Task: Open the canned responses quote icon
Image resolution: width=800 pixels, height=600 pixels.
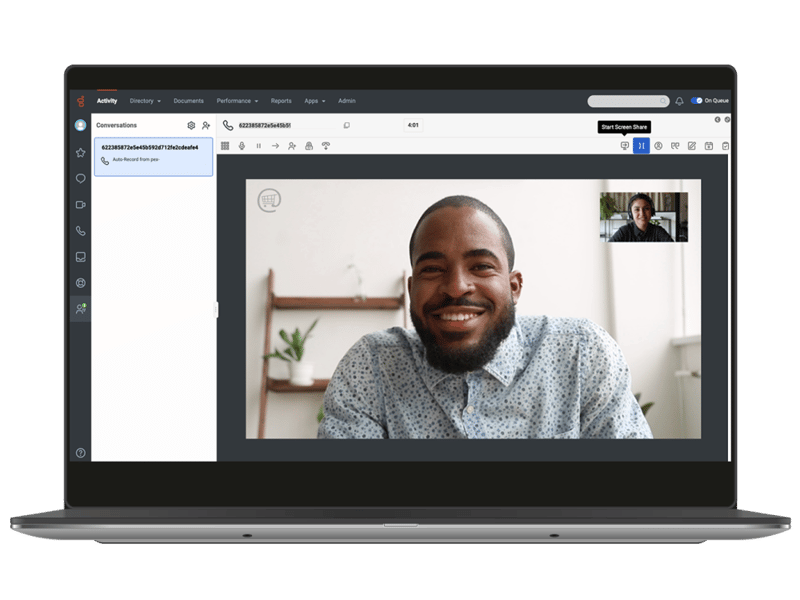Action: [675, 146]
